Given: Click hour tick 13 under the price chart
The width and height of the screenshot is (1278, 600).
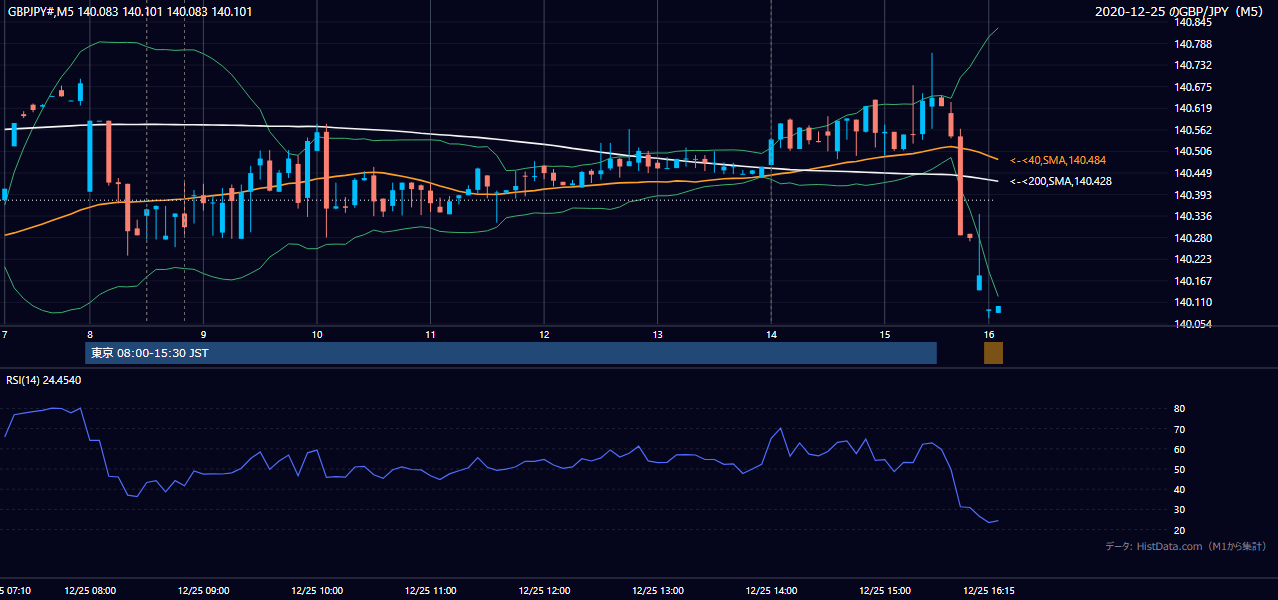Looking at the screenshot, I should pyautogui.click(x=658, y=334).
